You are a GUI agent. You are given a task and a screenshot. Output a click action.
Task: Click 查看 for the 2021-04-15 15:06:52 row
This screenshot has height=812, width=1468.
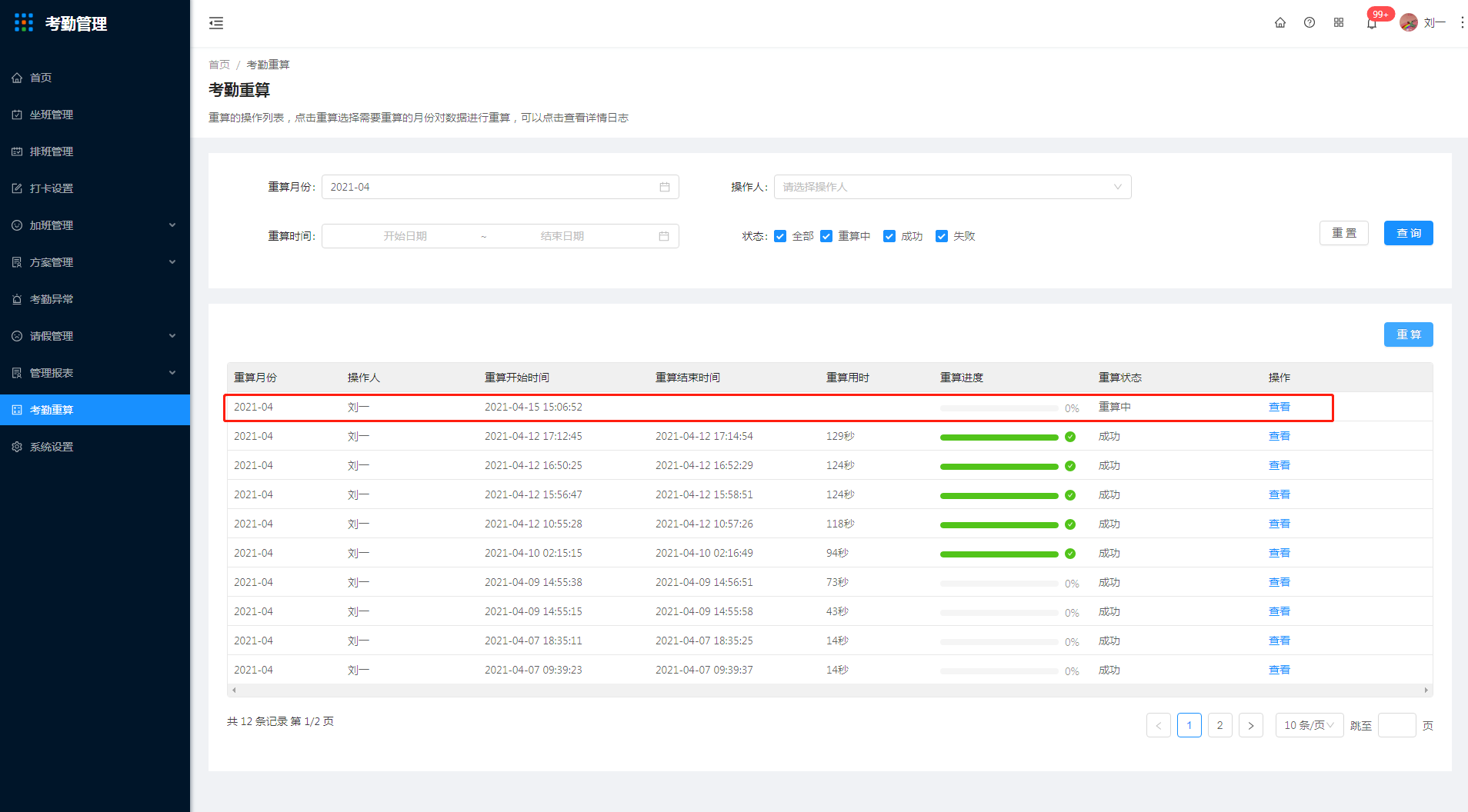1279,407
